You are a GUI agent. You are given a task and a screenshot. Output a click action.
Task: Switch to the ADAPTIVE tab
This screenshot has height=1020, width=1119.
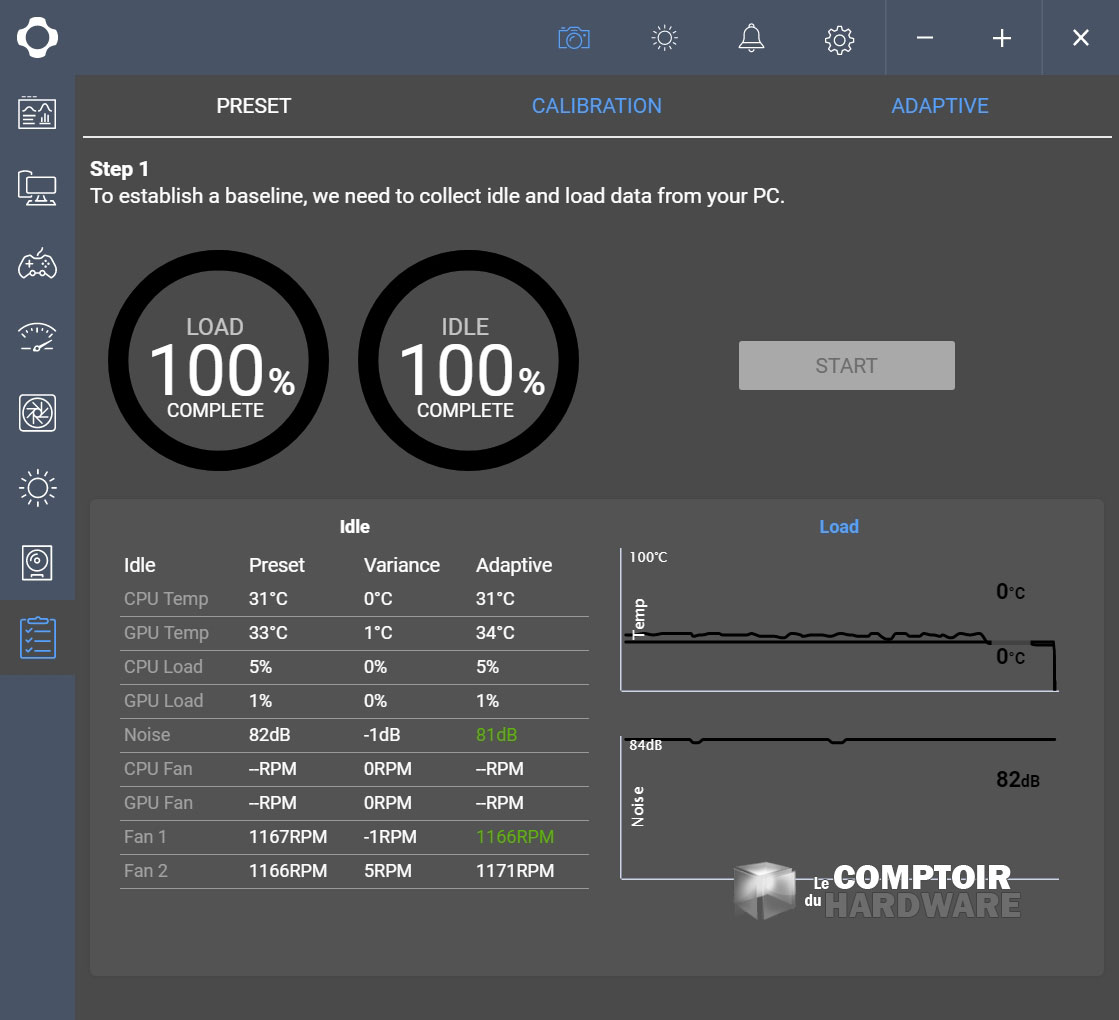click(940, 105)
